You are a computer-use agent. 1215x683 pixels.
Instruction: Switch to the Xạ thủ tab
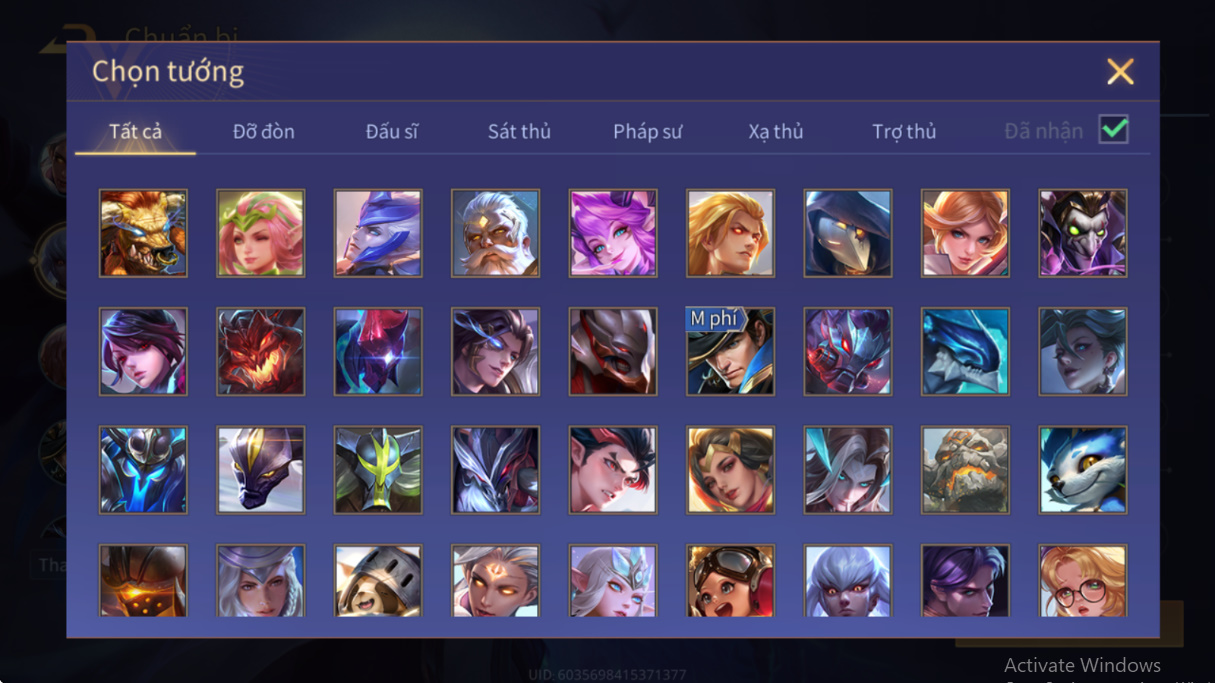(776, 131)
